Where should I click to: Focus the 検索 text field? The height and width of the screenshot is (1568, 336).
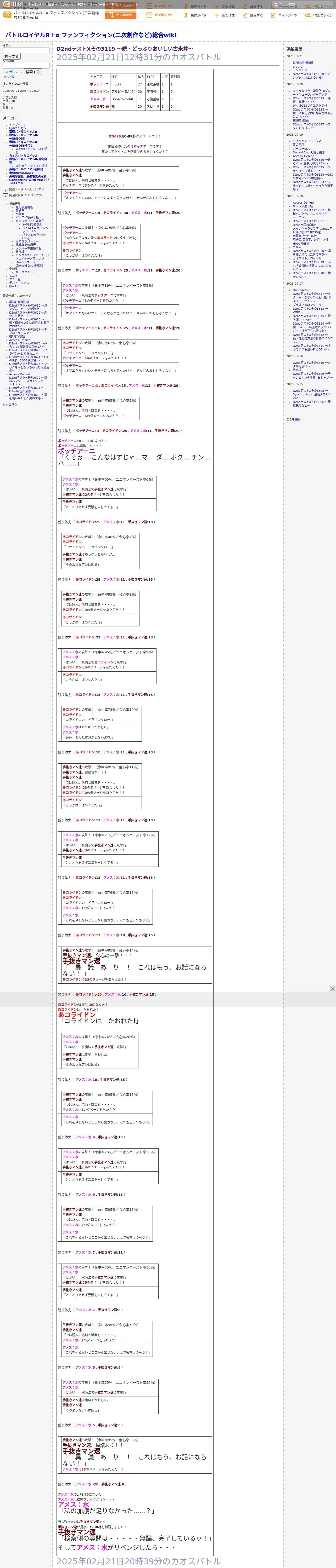pyautogui.click(x=26, y=50)
